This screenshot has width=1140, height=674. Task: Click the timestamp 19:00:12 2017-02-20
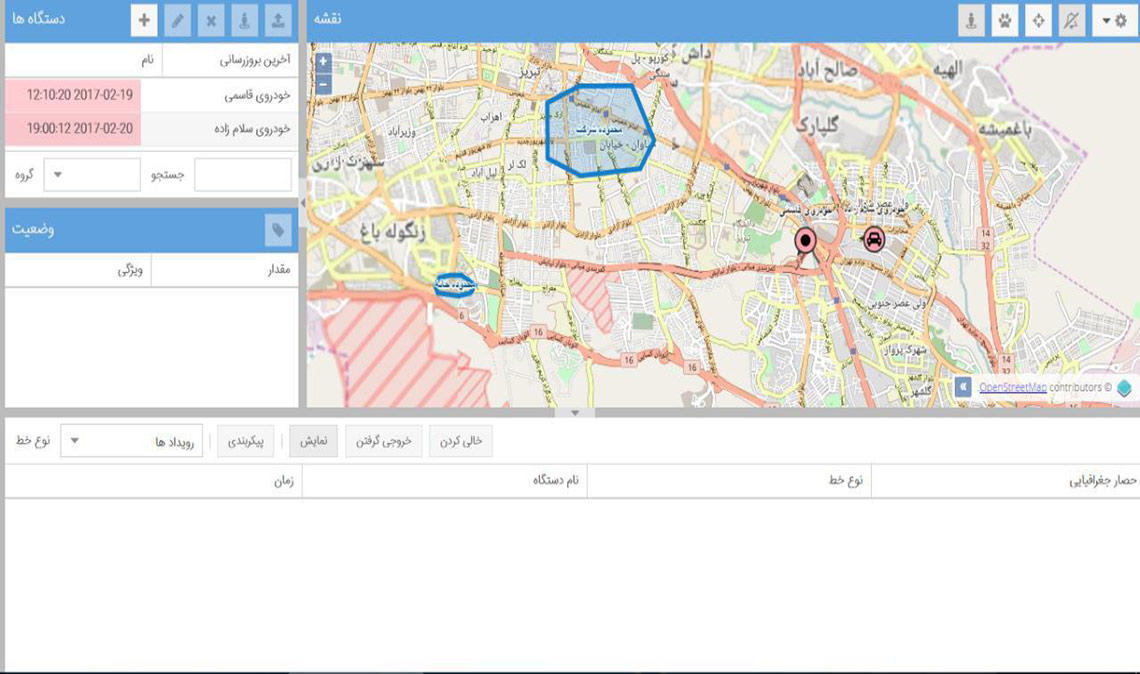[79, 129]
